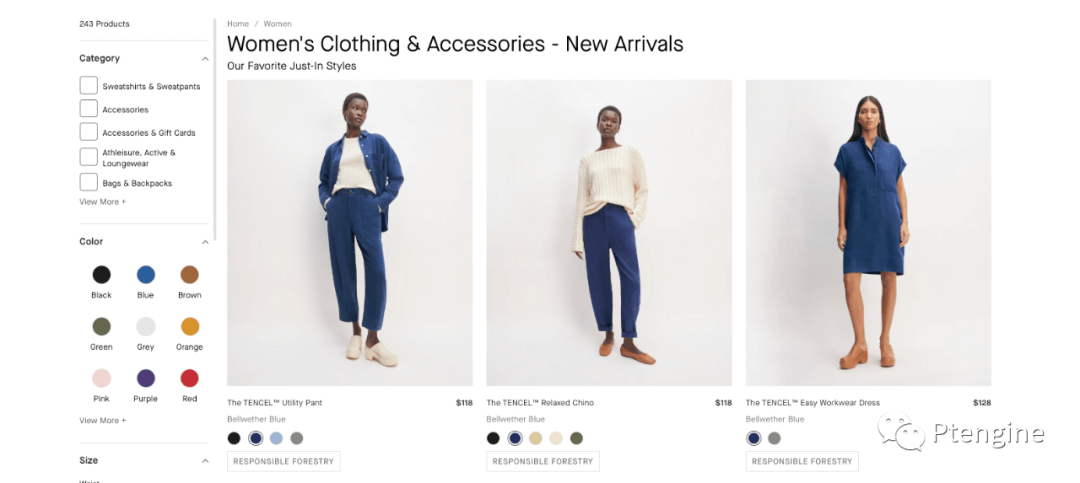Viewport: 1080px width, 483px height.
Task: Filter by Blue color circle
Action: click(x=145, y=275)
